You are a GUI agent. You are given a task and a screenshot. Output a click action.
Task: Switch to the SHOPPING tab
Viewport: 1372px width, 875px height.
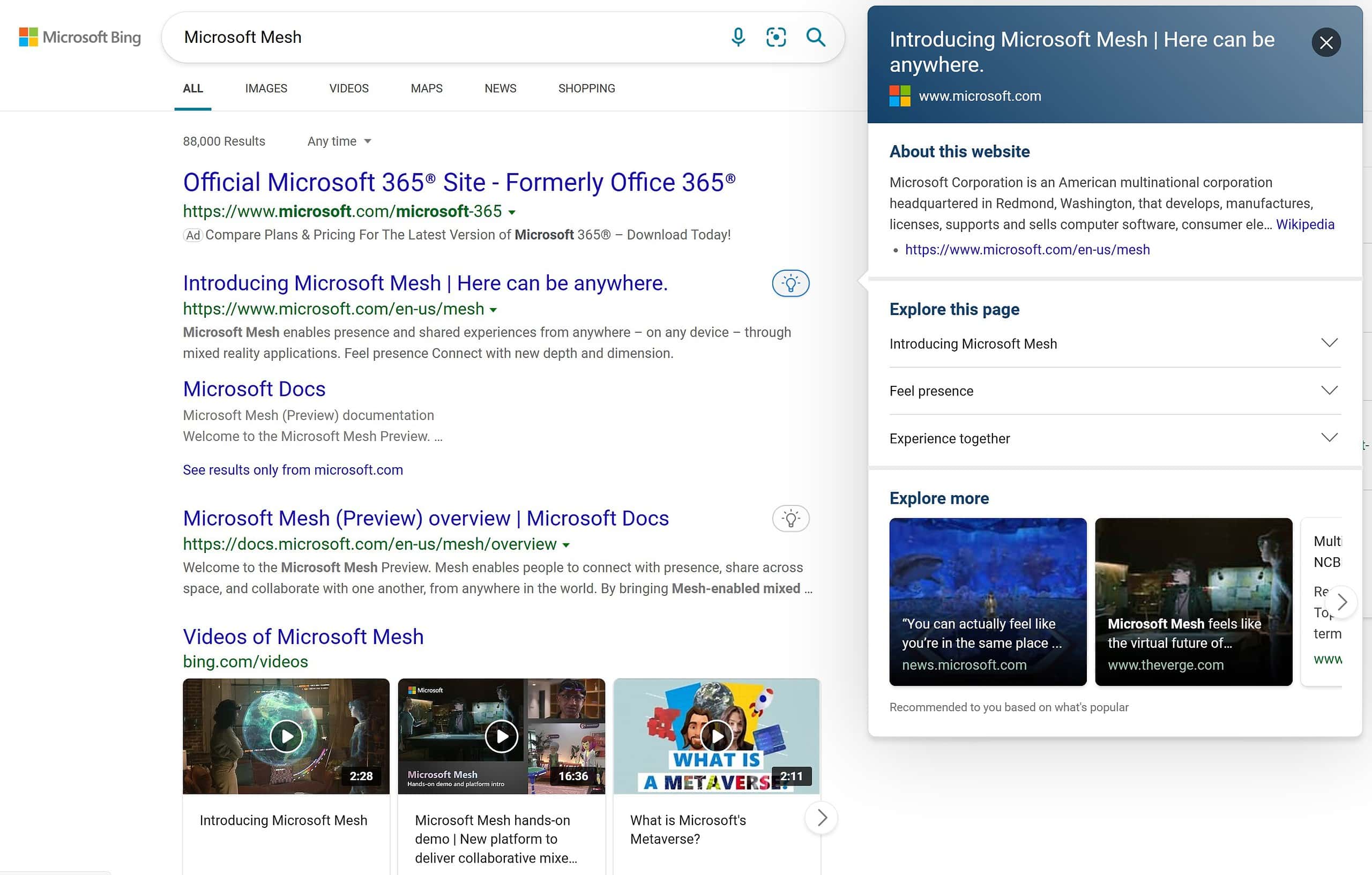(x=586, y=88)
